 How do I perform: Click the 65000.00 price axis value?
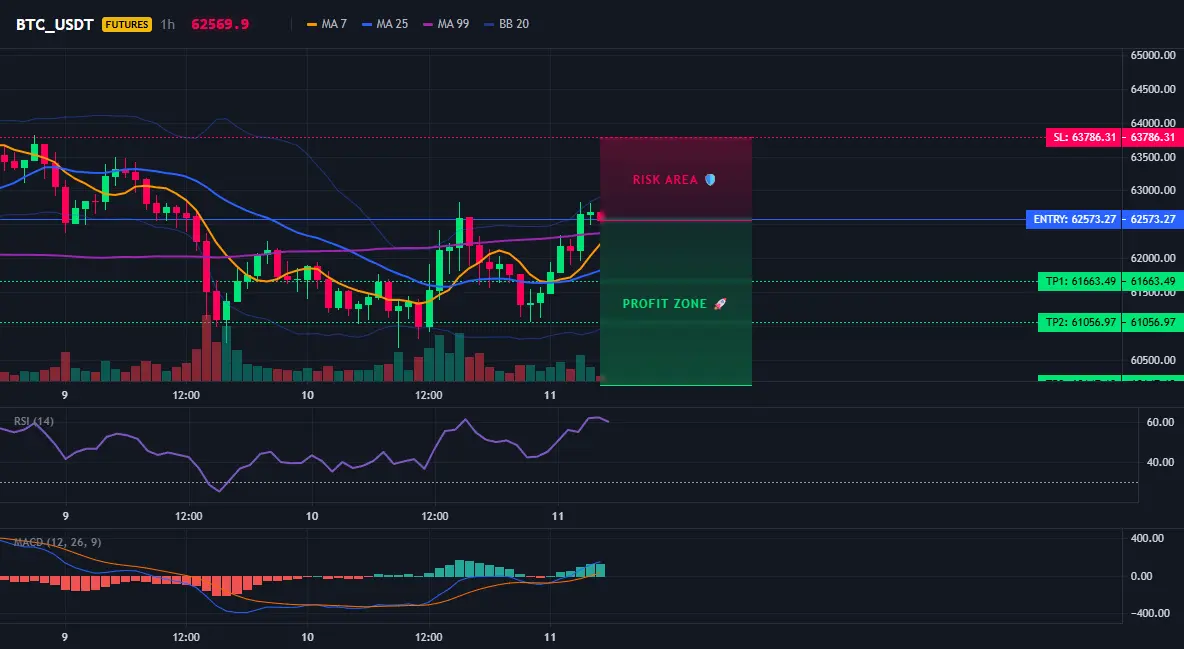pos(1153,55)
